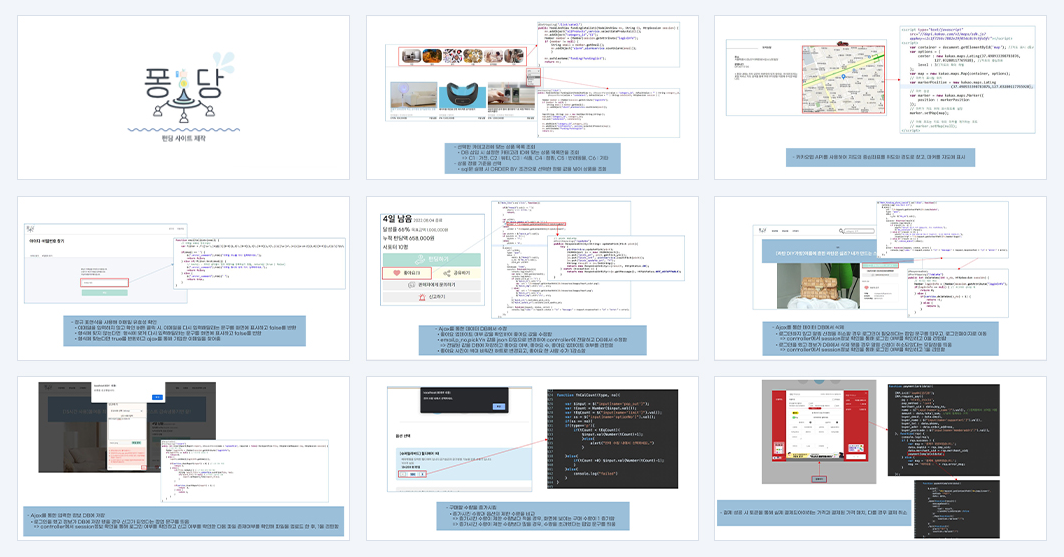Click the hand icon on the green funding button
The image size is (1064, 557).
click(x=421, y=259)
